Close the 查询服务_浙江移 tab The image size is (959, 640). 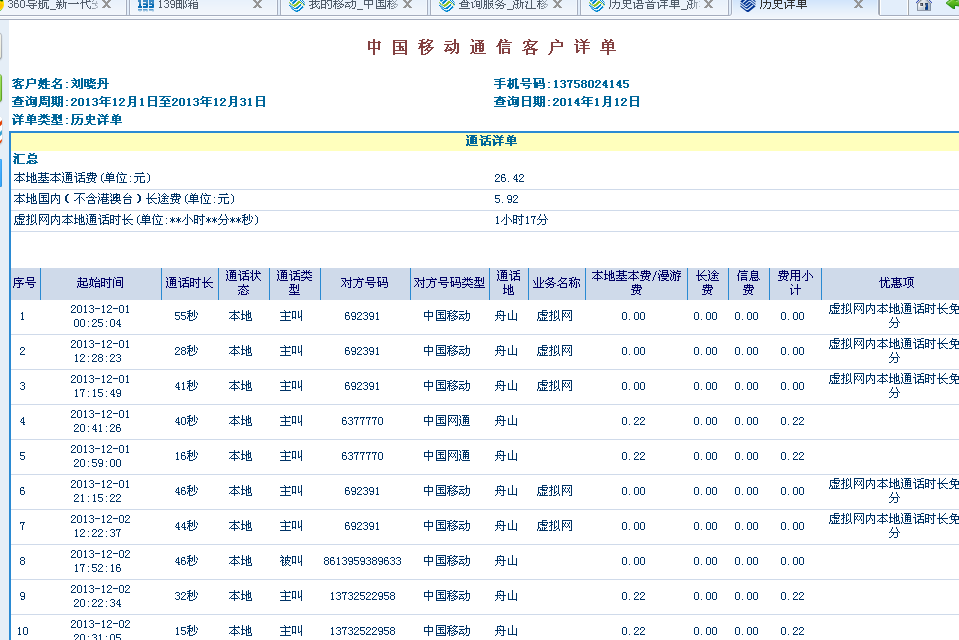pos(558,5)
